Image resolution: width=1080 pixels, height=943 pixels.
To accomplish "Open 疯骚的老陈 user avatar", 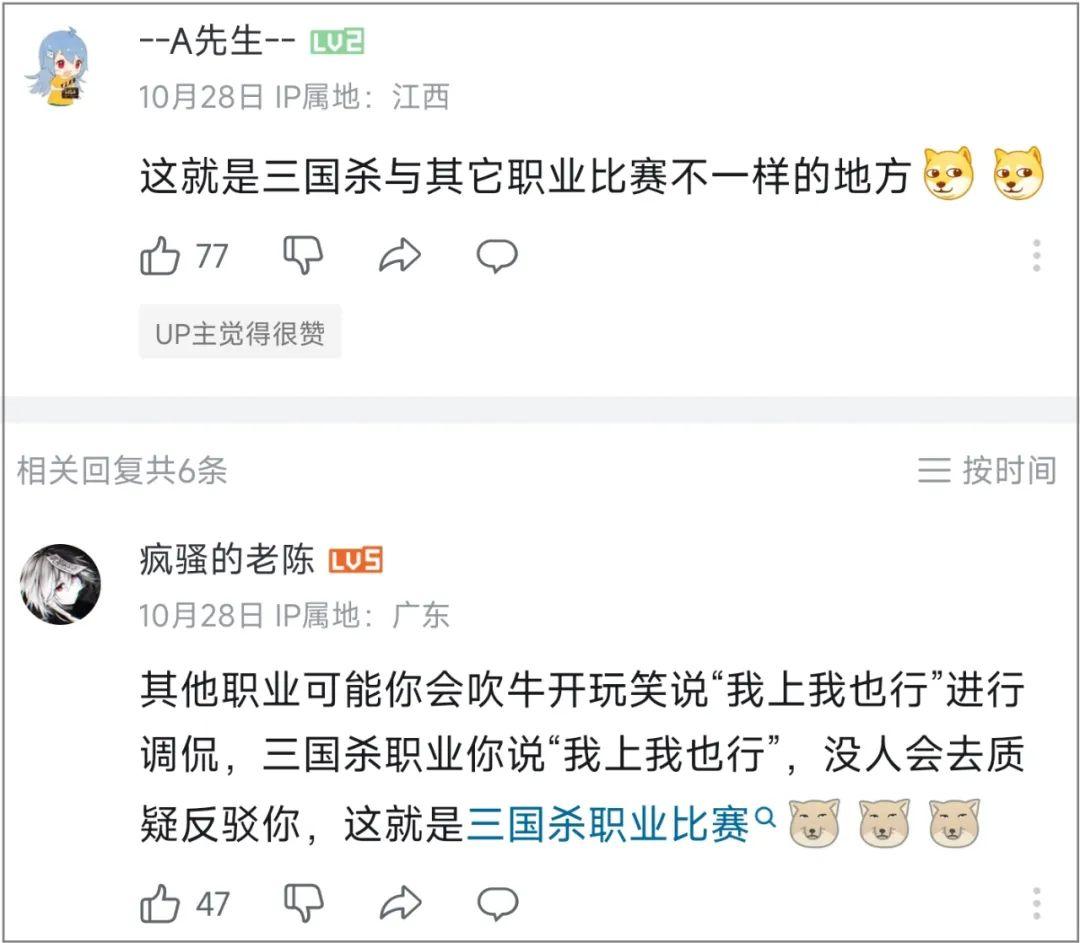I will coord(60,585).
